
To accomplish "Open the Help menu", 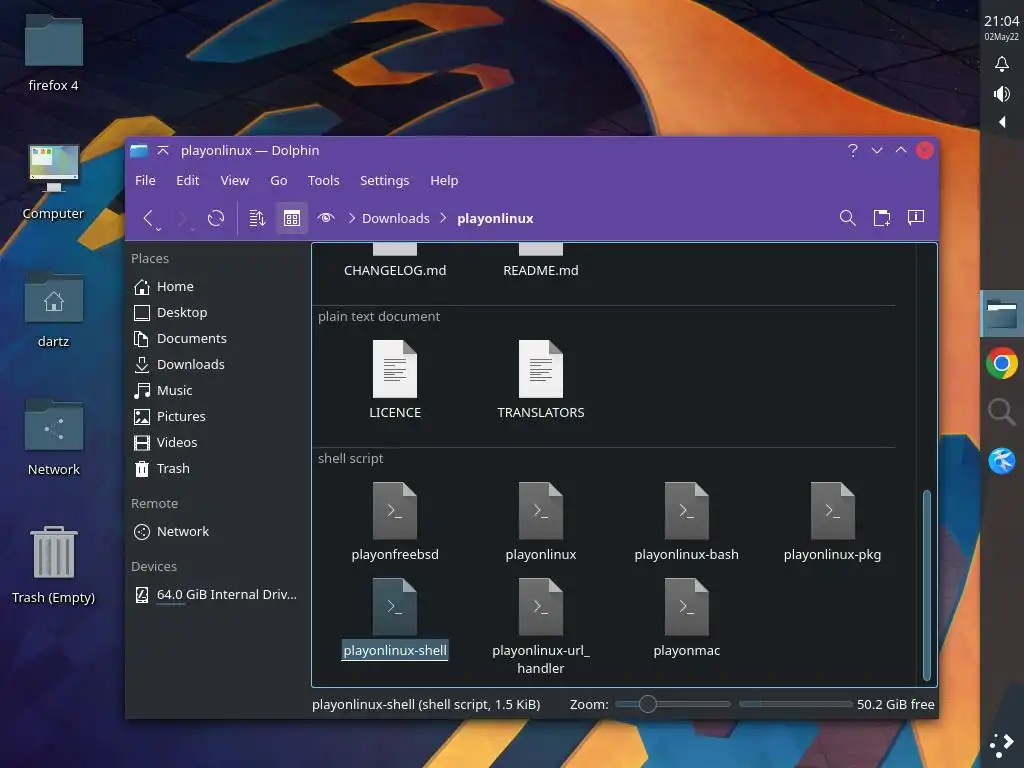I will [444, 180].
